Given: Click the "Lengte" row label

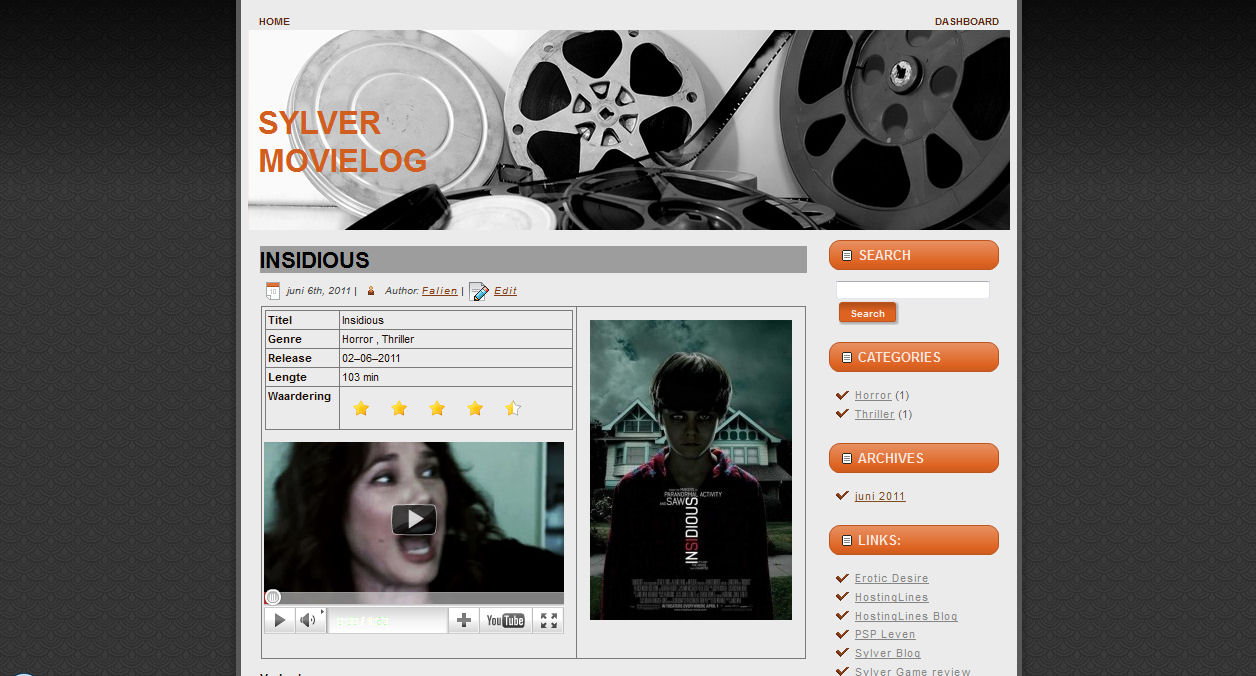Looking at the screenshot, I should pos(287,378).
